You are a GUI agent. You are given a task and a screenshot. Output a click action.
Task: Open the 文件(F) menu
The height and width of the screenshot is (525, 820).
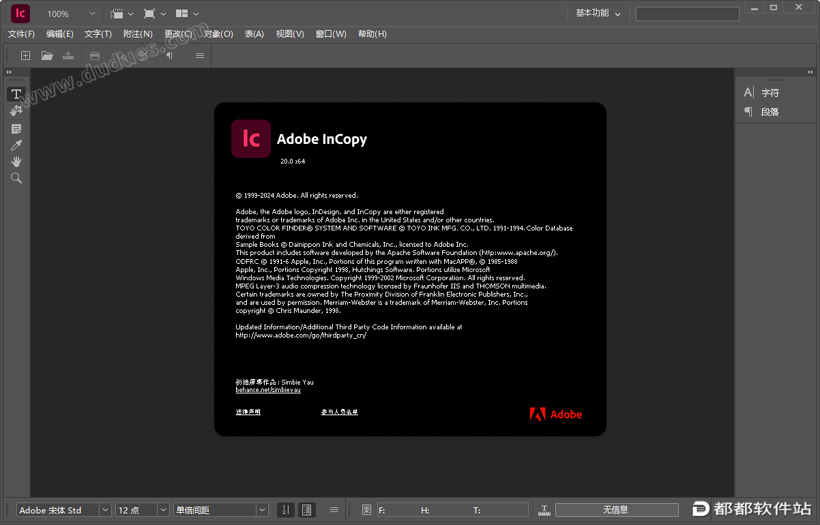pyautogui.click(x=21, y=34)
